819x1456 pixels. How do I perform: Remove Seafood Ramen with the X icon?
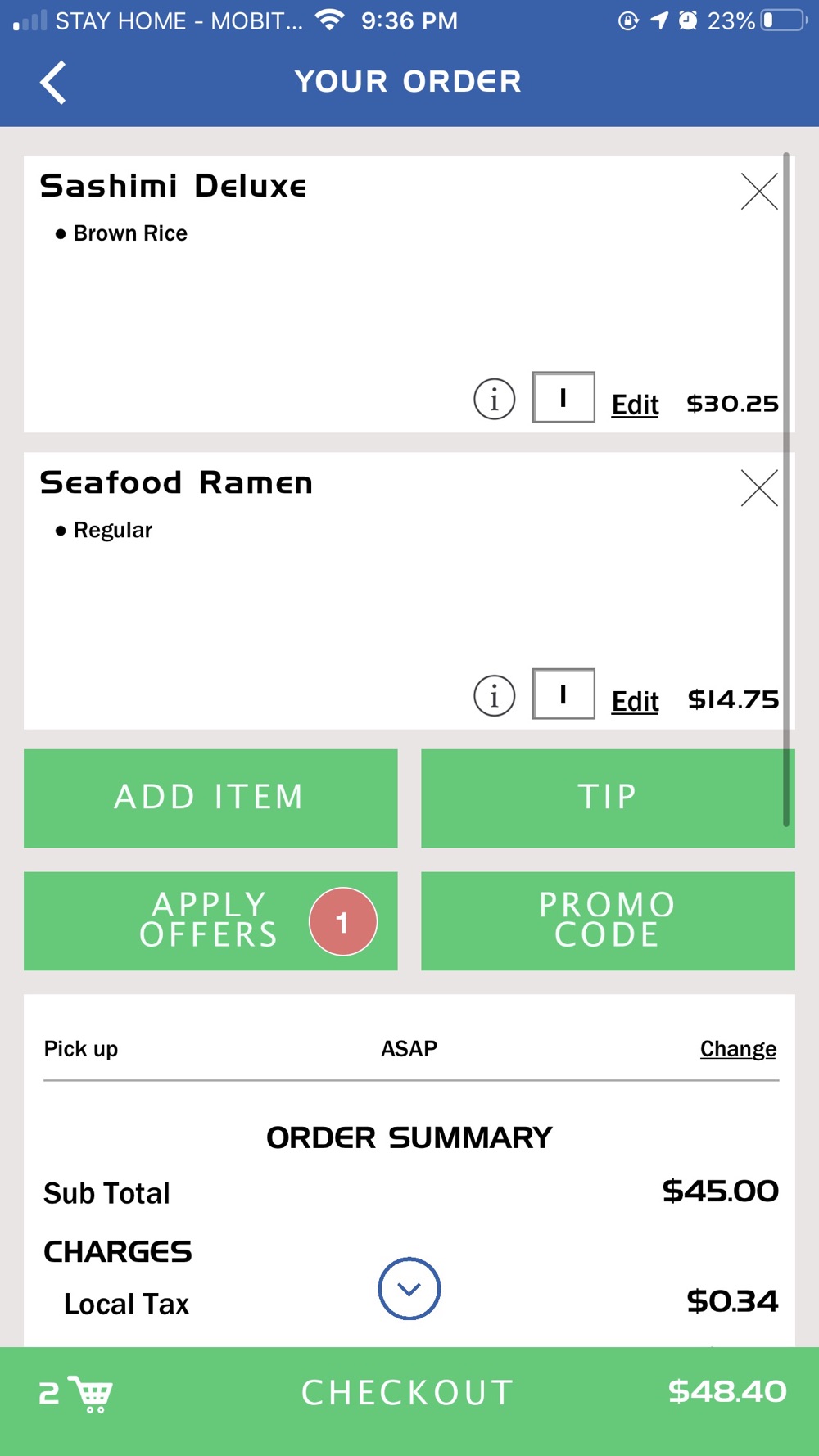coord(758,488)
